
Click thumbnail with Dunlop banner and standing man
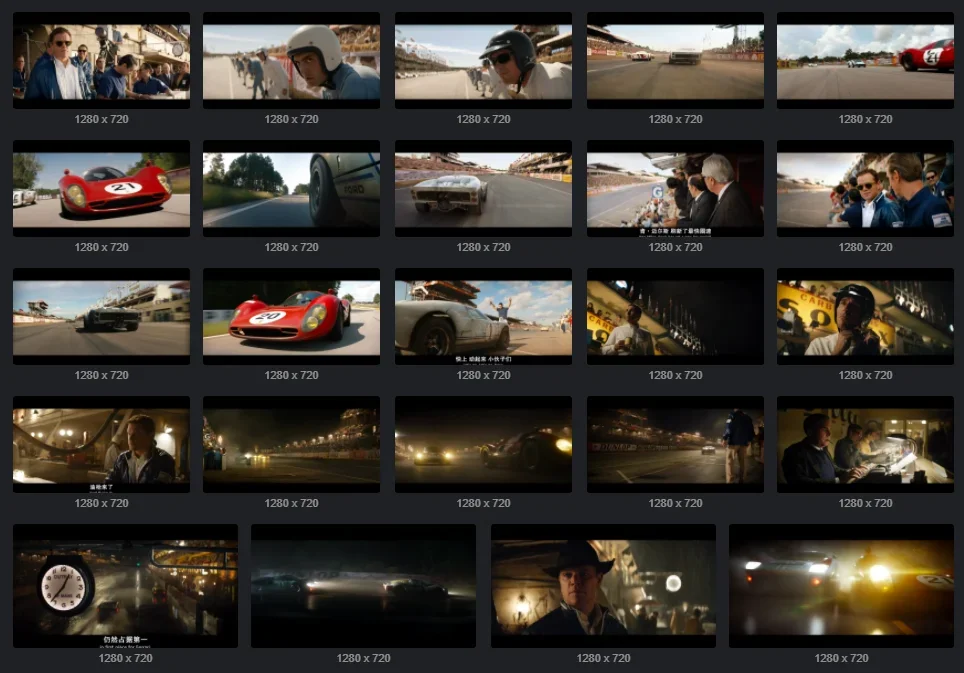tap(675, 444)
